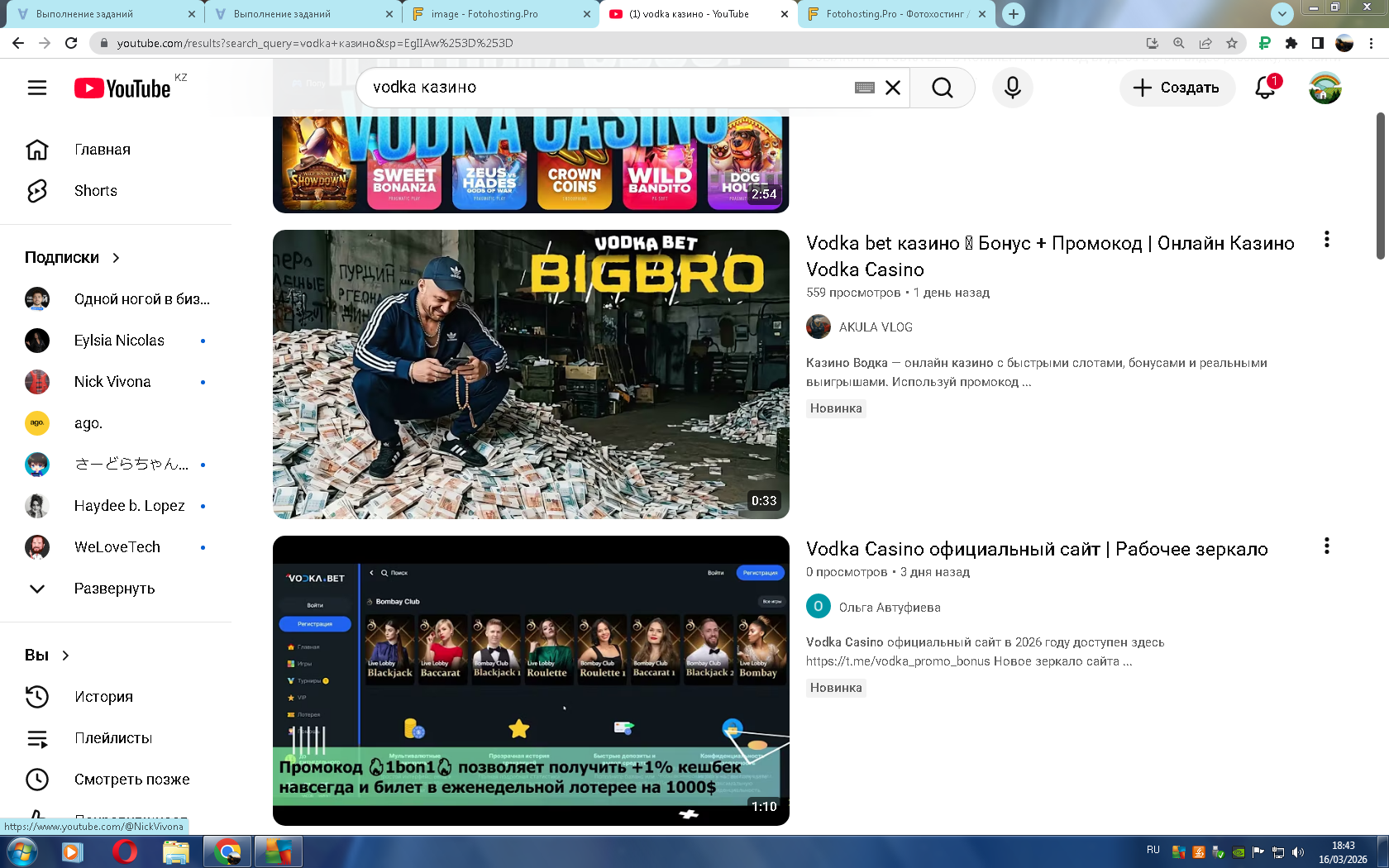
Task: Expand subscriptions list with Развернуть
Action: click(114, 589)
